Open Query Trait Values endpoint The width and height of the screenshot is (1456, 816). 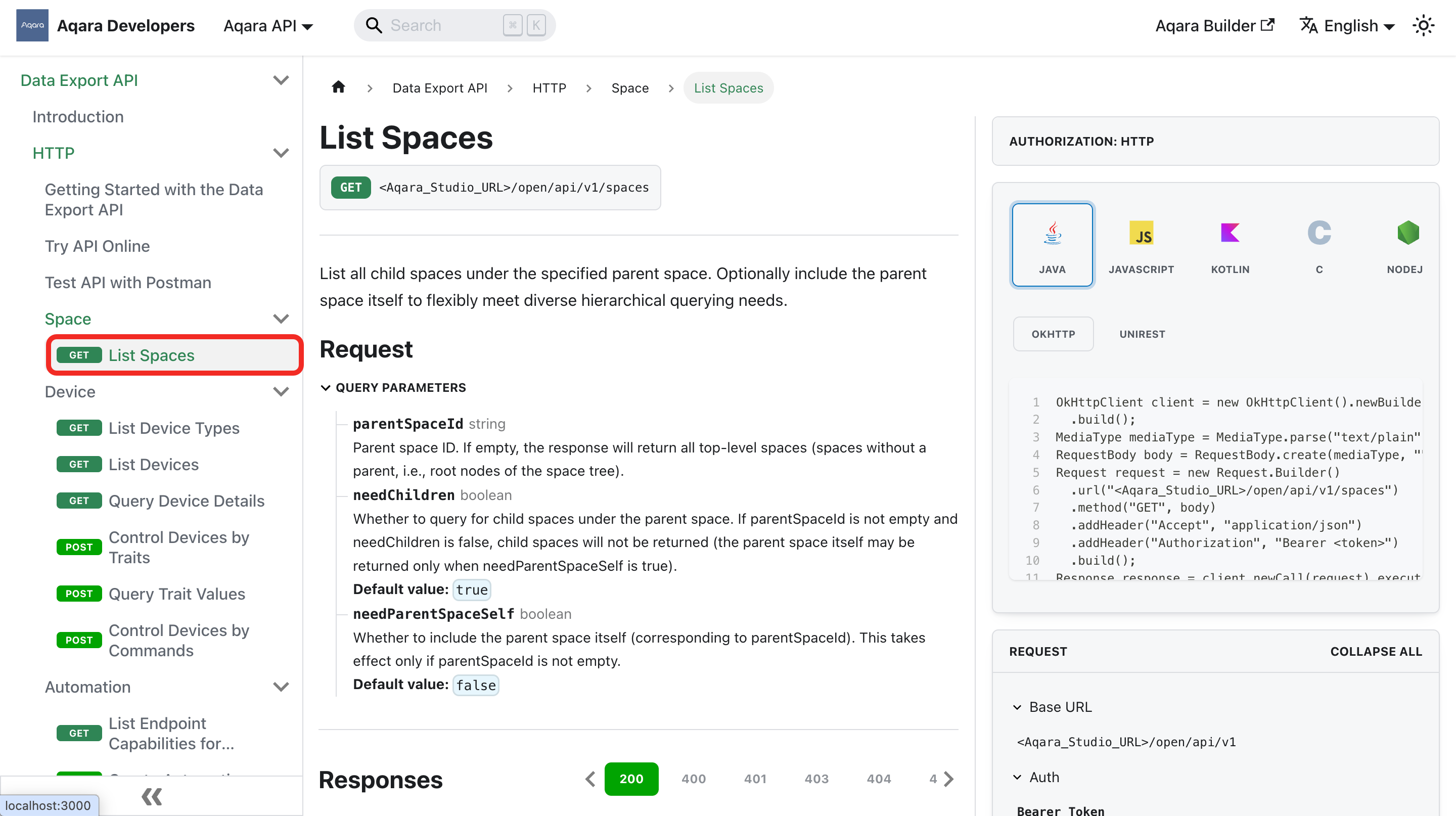click(x=177, y=594)
